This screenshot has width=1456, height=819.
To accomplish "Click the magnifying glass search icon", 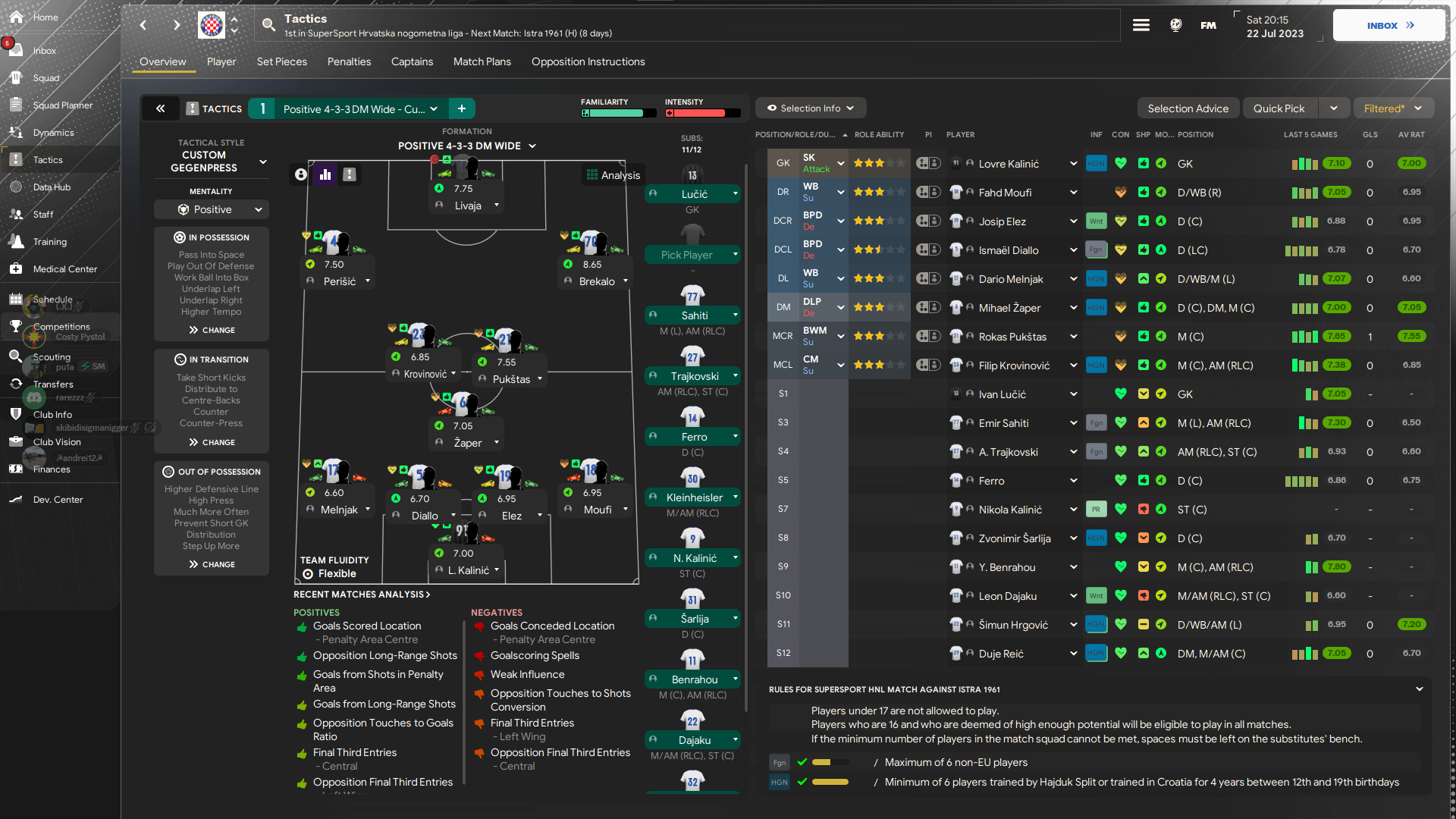I will [x=268, y=24].
